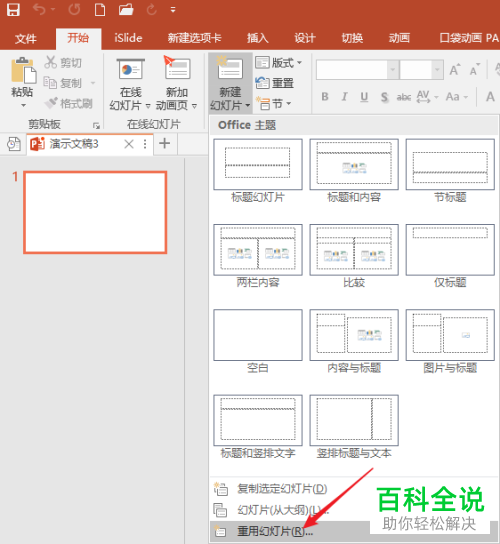Open the Aa change case dropdown
500x544 pixels.
pos(457,97)
